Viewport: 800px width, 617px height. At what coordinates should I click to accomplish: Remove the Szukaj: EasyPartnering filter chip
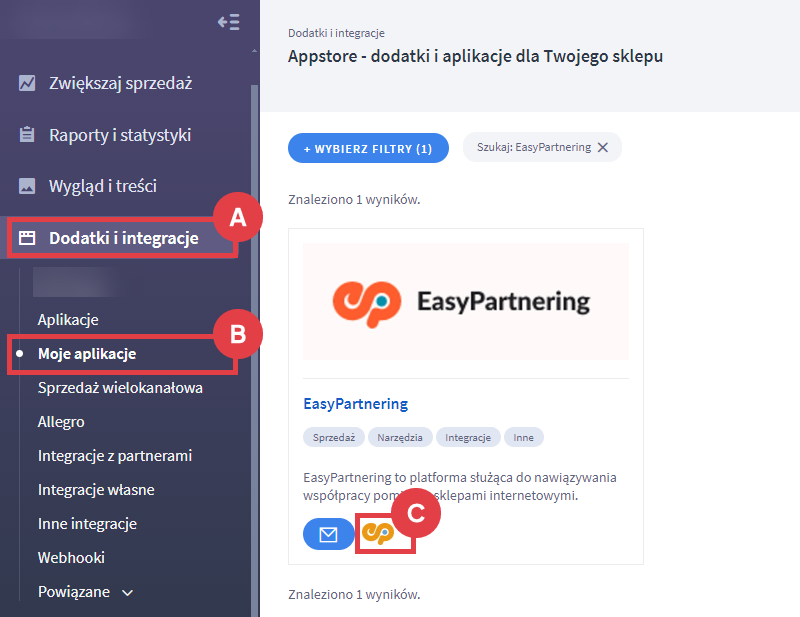[603, 147]
